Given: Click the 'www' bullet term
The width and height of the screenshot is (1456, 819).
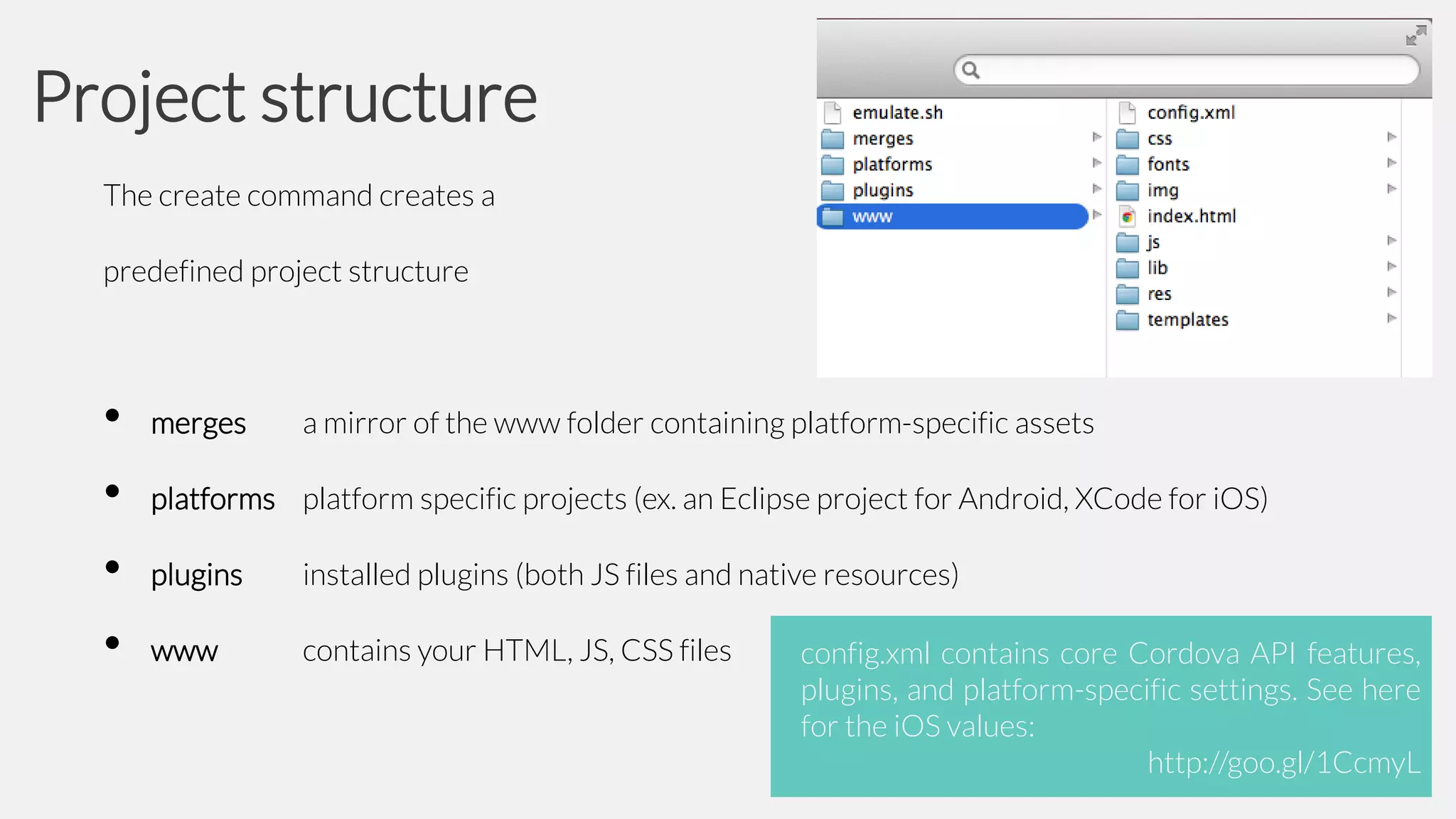Looking at the screenshot, I should click(184, 652).
